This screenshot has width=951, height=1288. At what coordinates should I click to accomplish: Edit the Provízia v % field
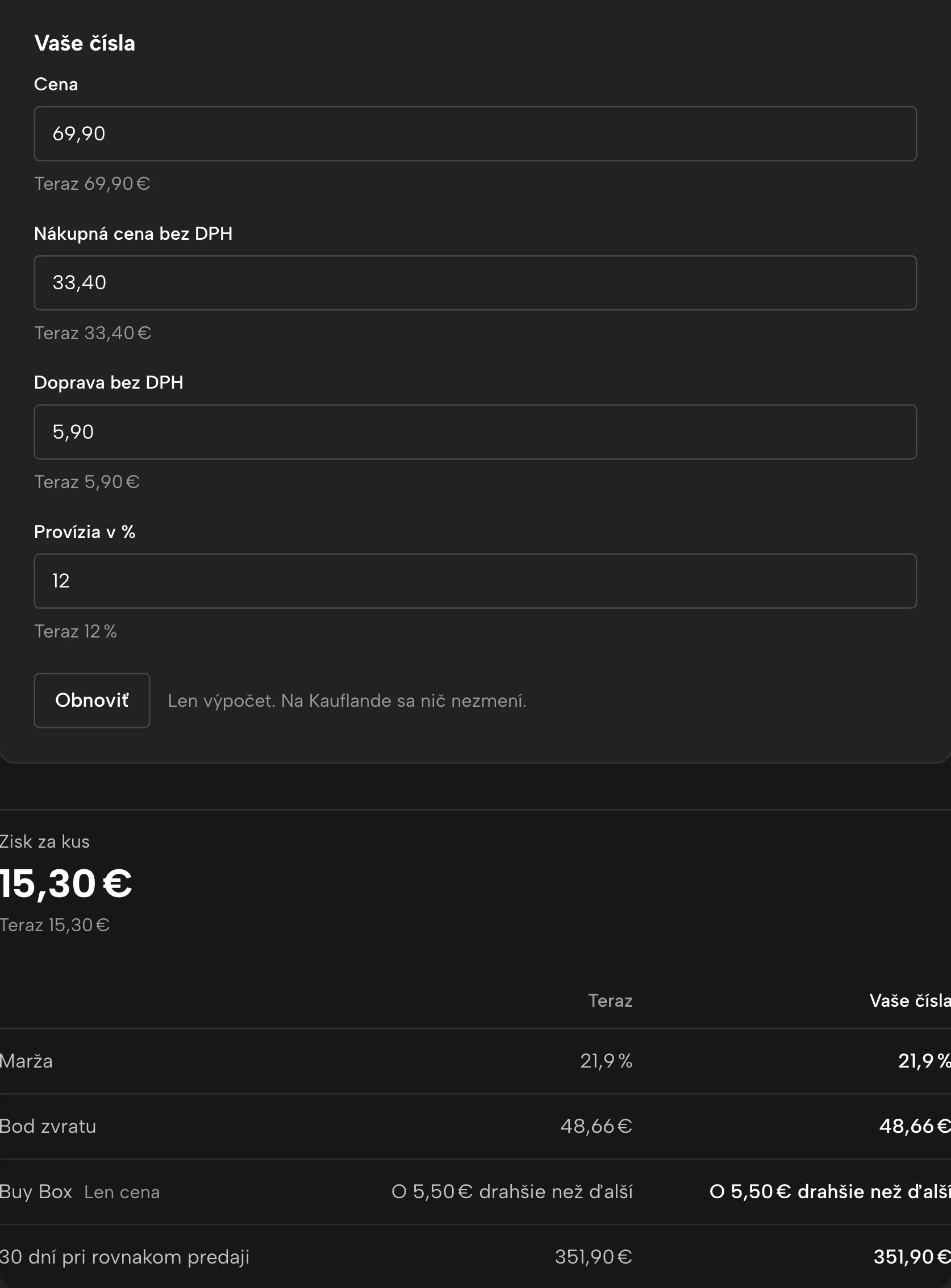click(x=475, y=581)
